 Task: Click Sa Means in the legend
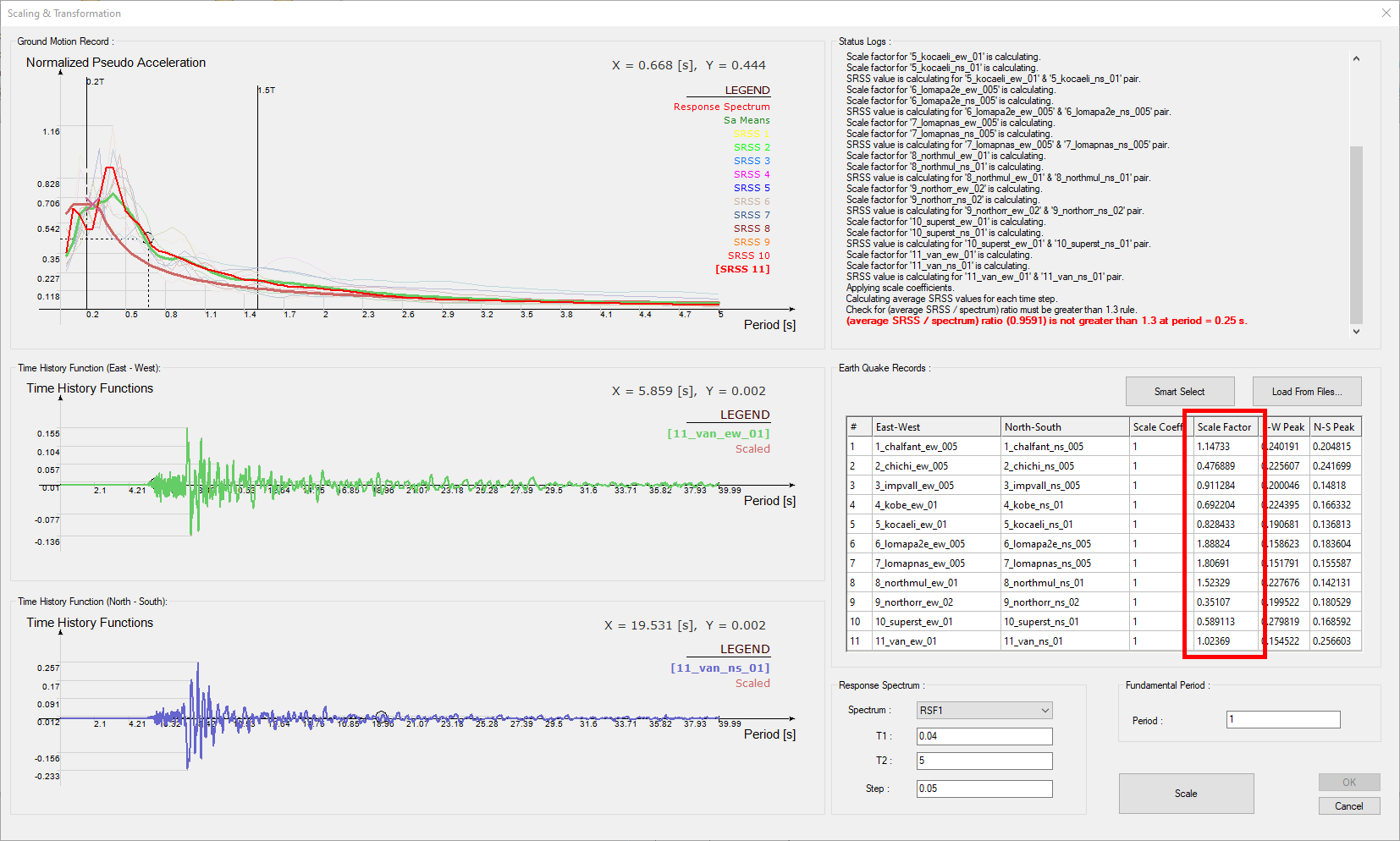pos(746,120)
